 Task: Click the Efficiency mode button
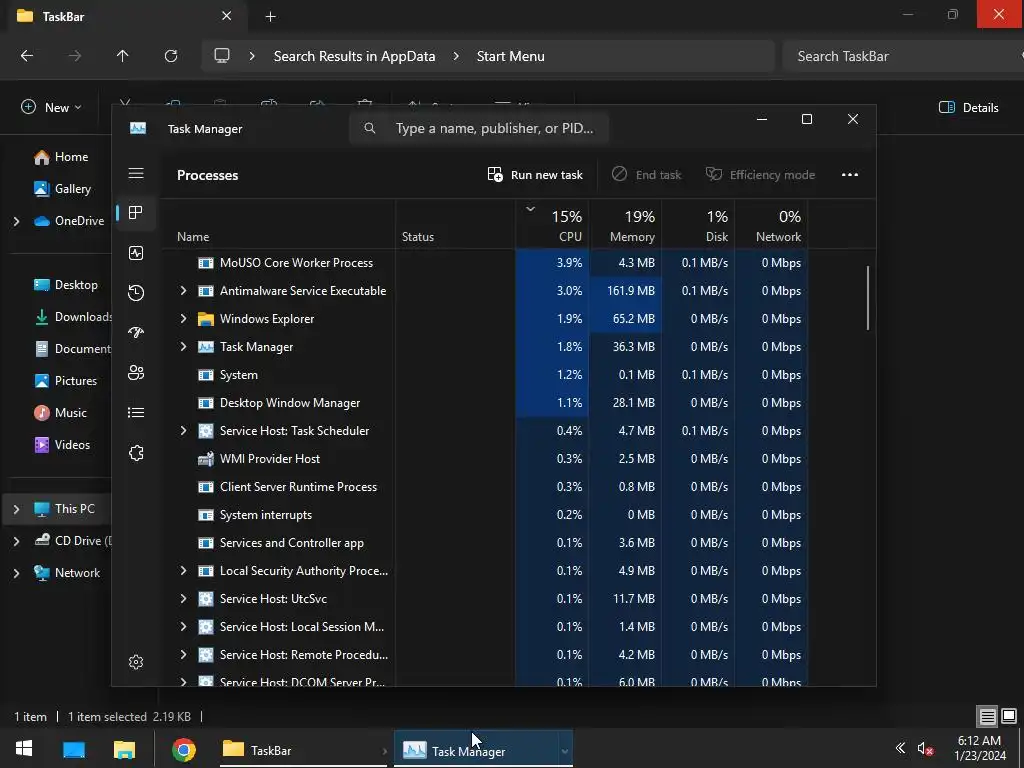click(x=760, y=174)
